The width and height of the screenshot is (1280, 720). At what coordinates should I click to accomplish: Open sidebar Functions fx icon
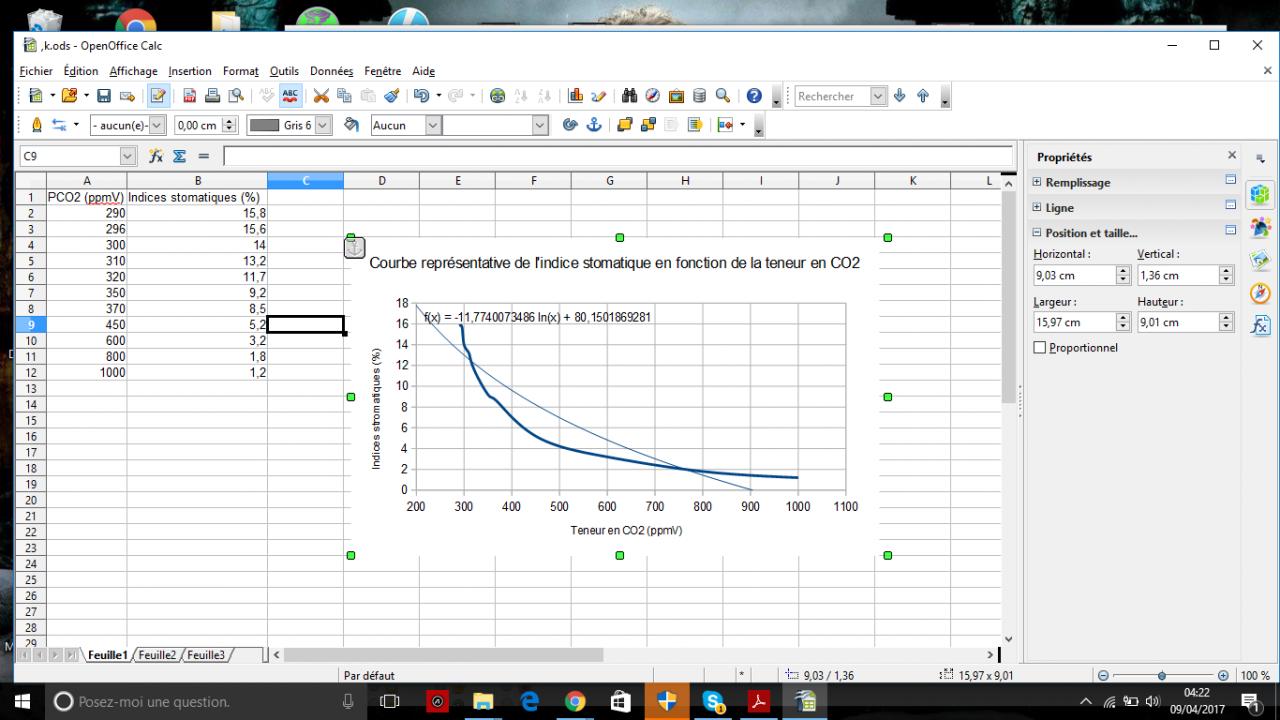[1261, 326]
